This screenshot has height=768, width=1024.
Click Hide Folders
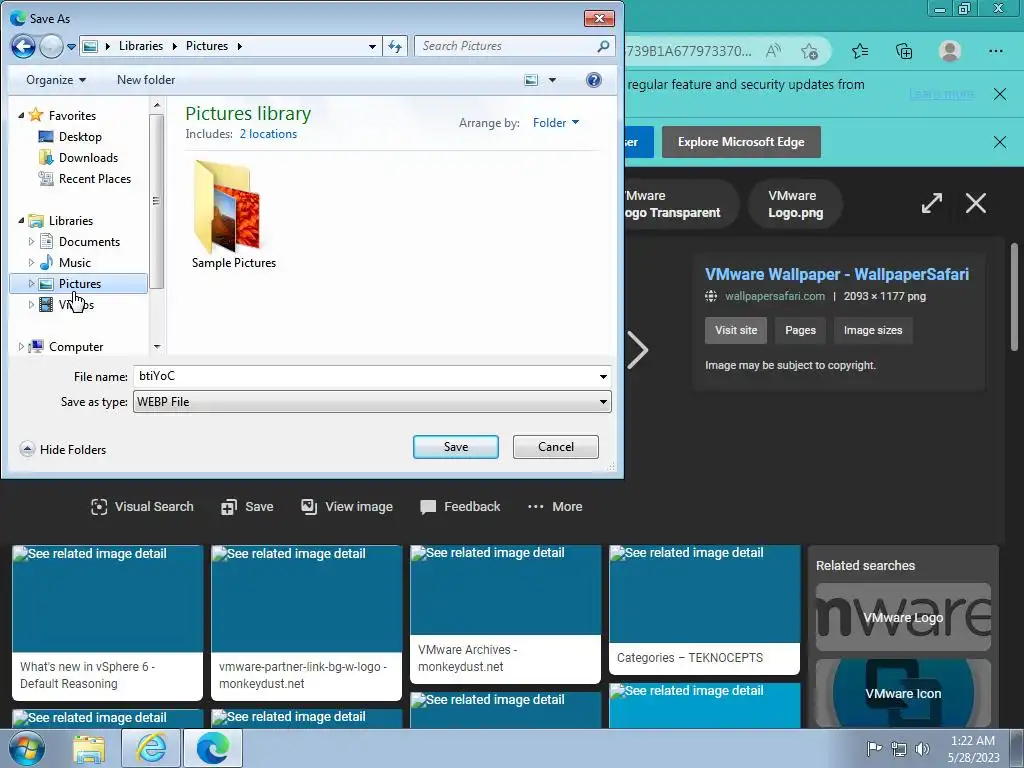coord(63,449)
